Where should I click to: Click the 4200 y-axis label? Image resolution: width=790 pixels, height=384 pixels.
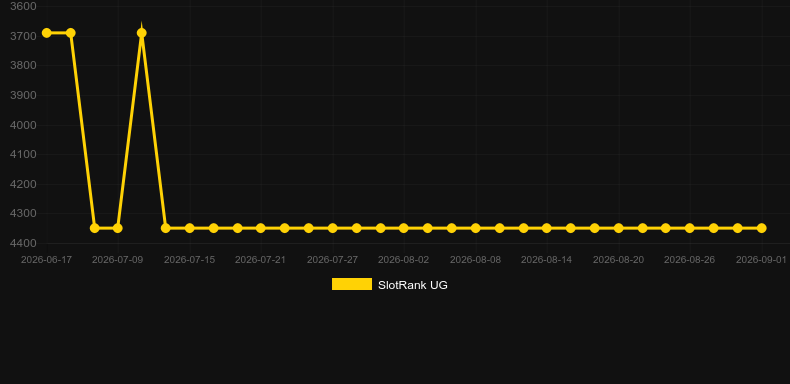(23, 184)
